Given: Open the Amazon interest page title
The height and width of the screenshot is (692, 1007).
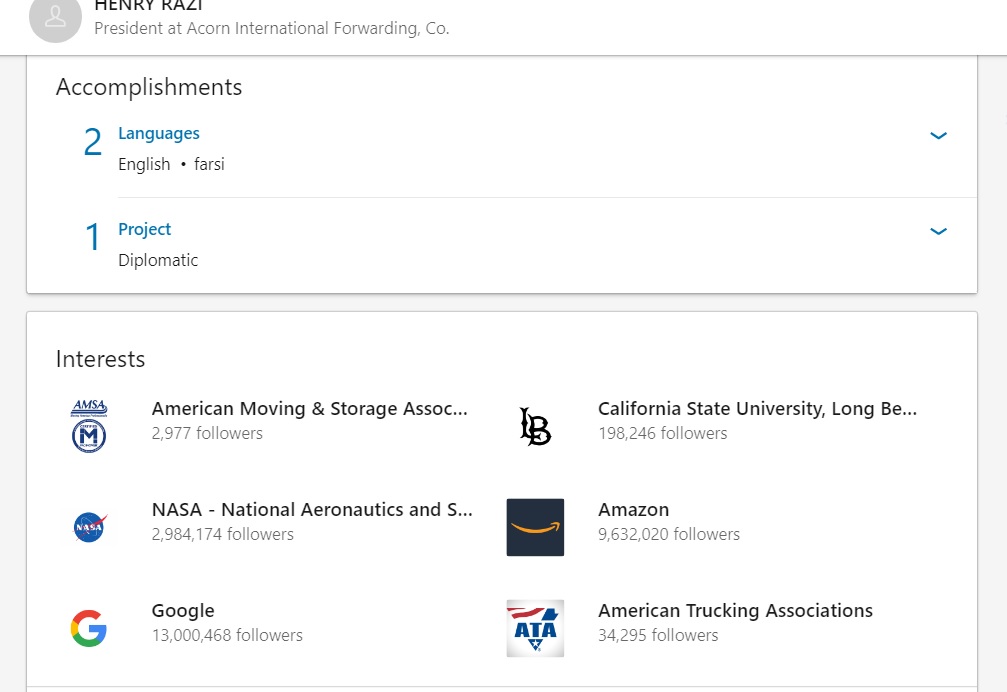Looking at the screenshot, I should 633,510.
